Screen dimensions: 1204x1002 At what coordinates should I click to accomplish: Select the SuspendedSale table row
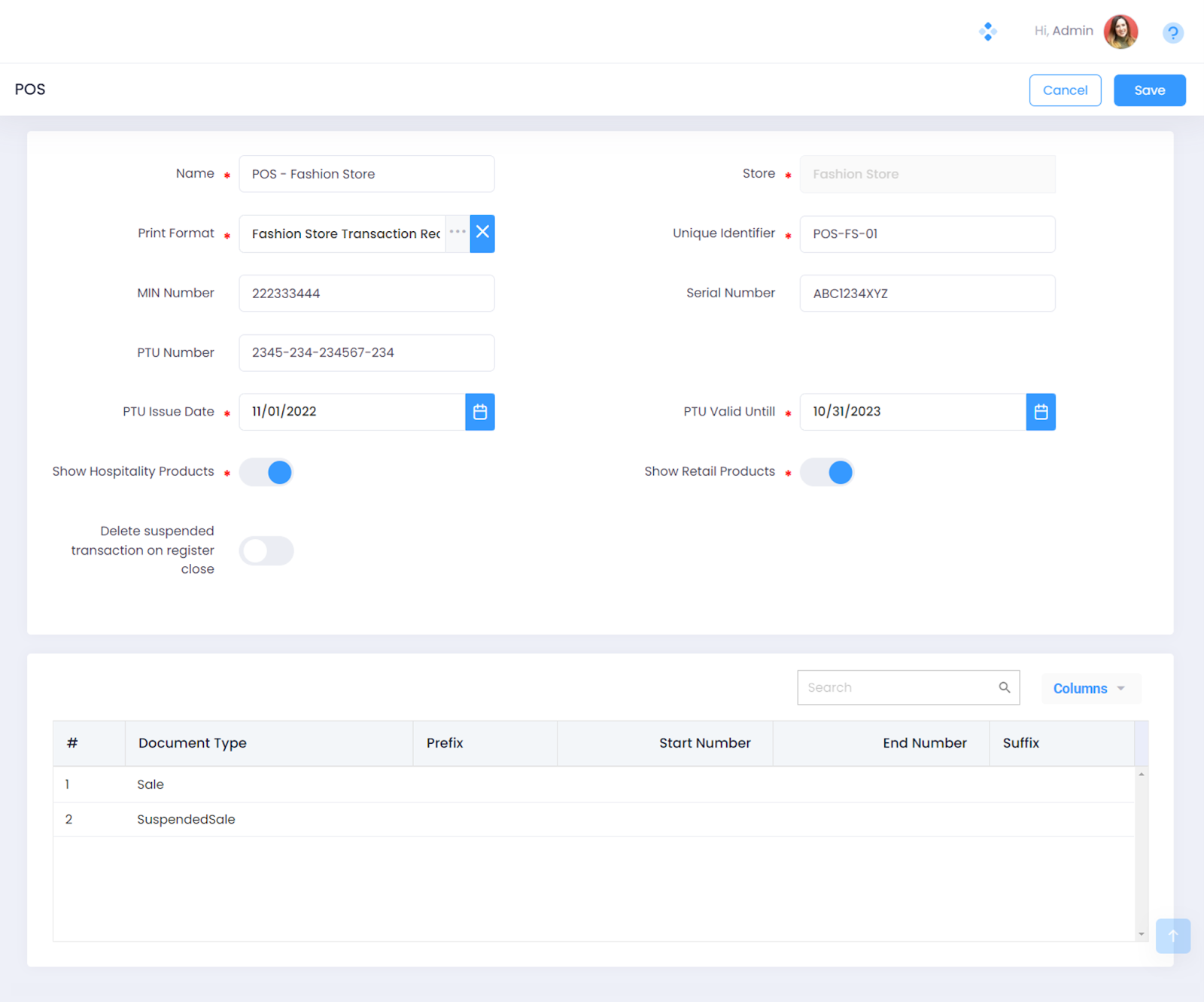(186, 819)
